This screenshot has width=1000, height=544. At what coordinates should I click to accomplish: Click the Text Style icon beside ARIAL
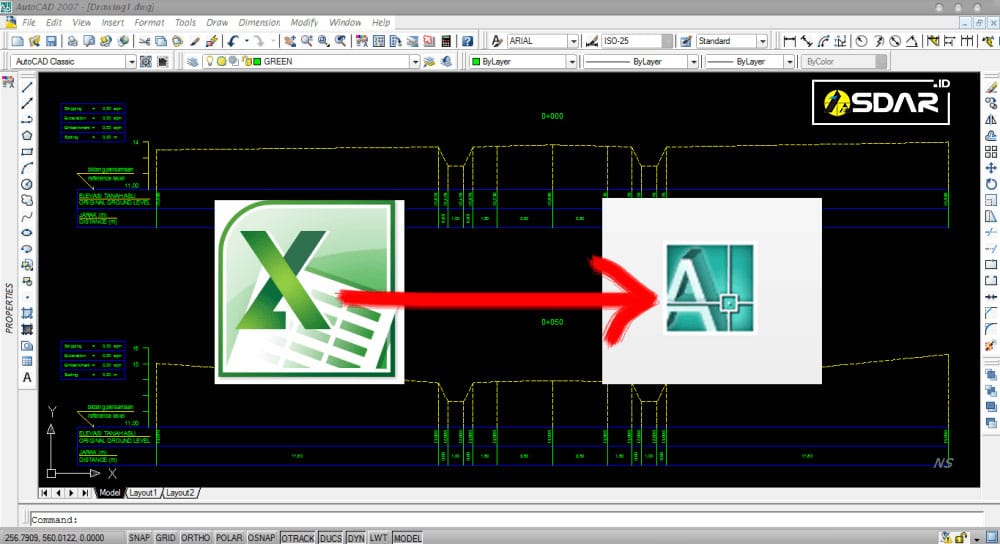(496, 41)
